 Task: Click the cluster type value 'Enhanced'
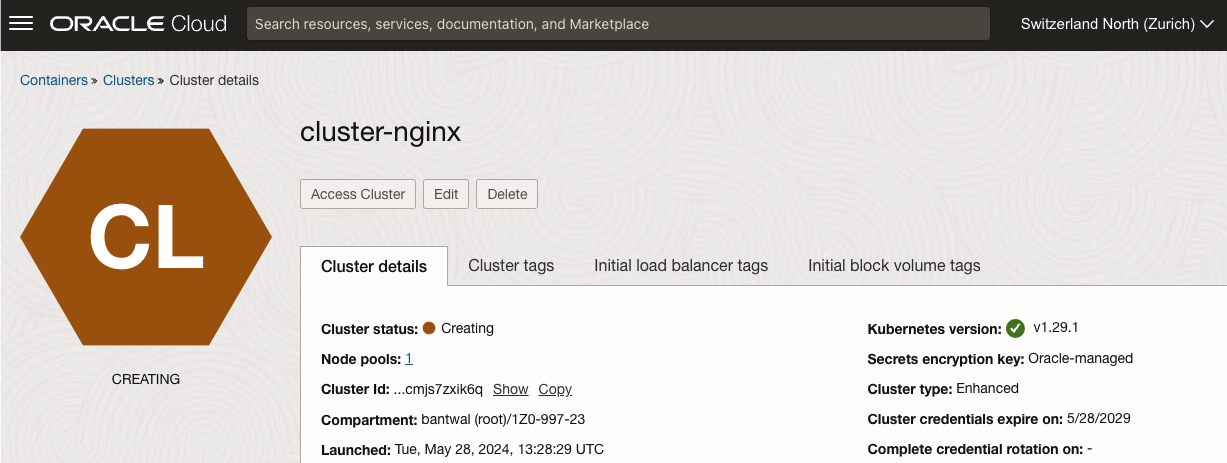[x=987, y=388]
